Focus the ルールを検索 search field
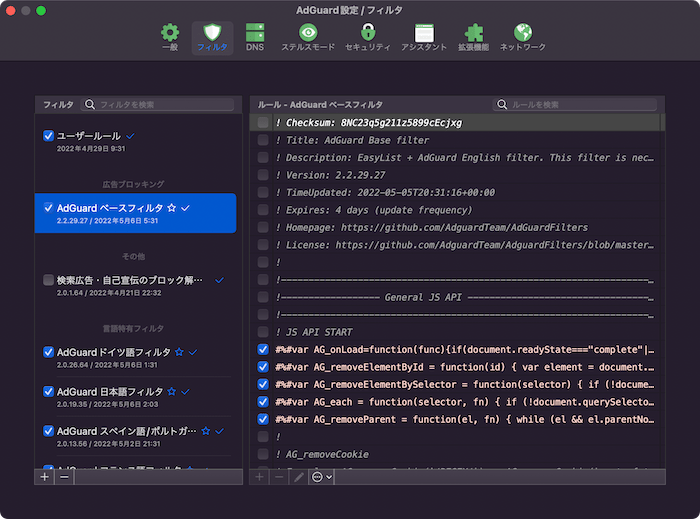This screenshot has width=700, height=519. 575,104
